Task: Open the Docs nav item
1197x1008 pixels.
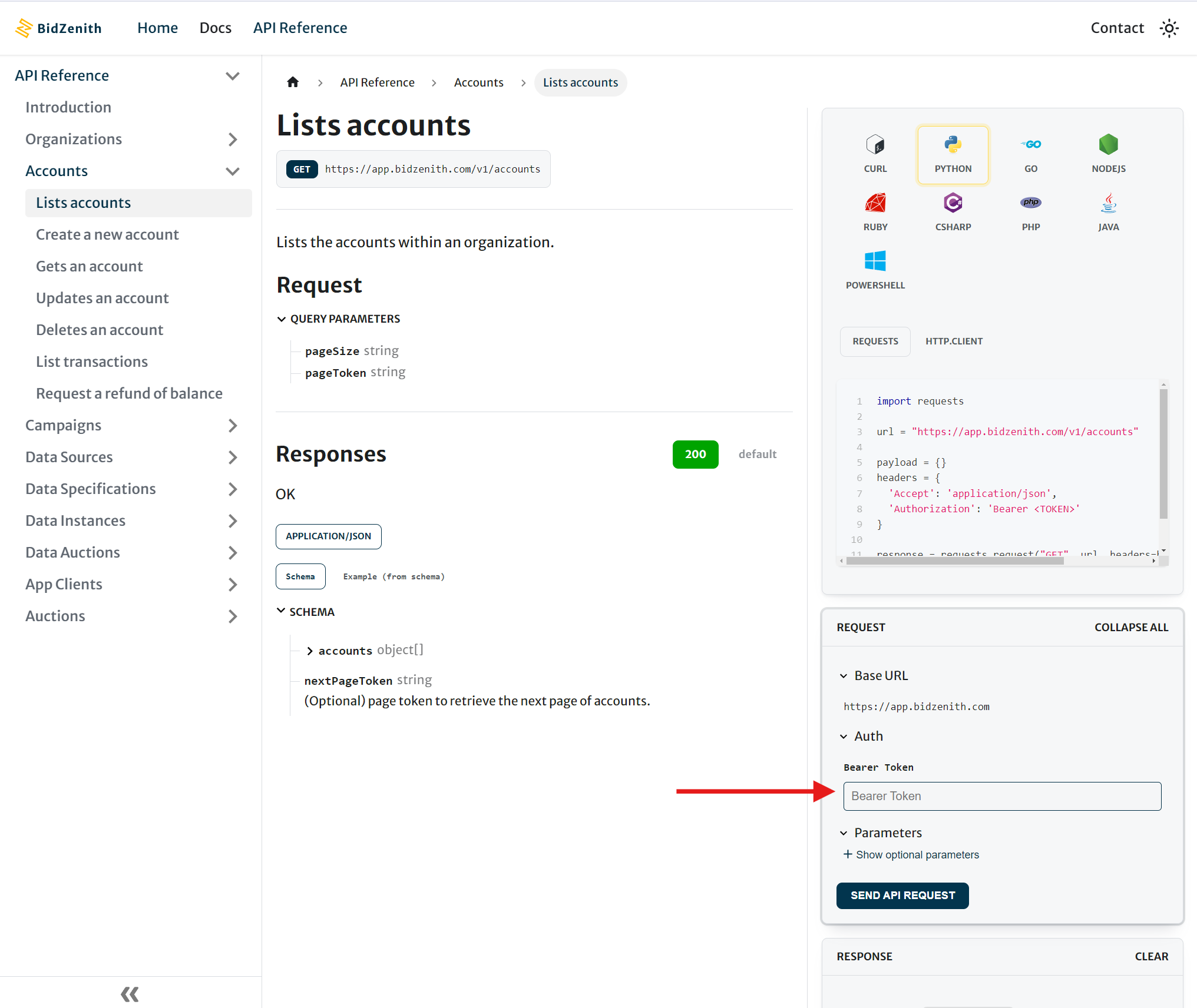Action: [x=216, y=28]
